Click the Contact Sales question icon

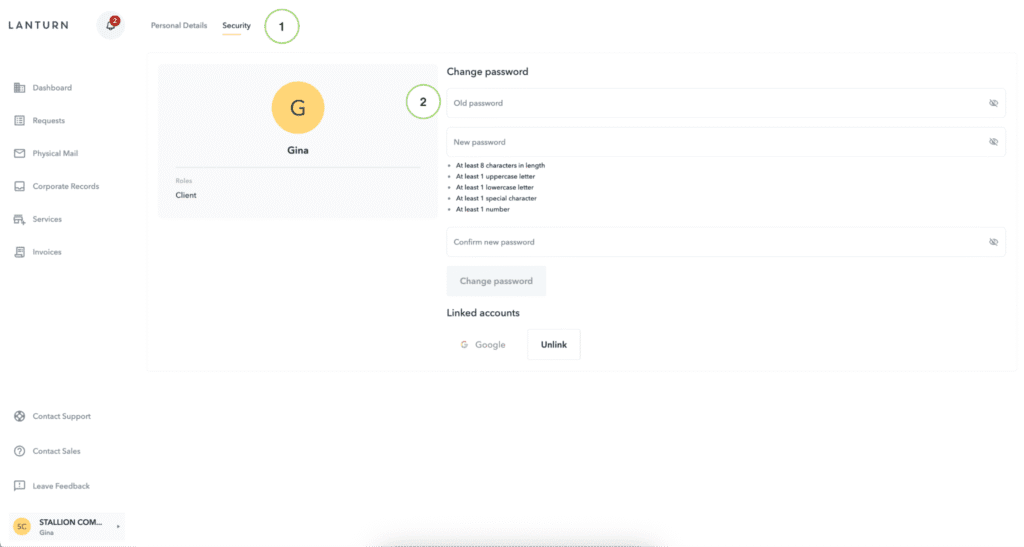tap(20, 451)
